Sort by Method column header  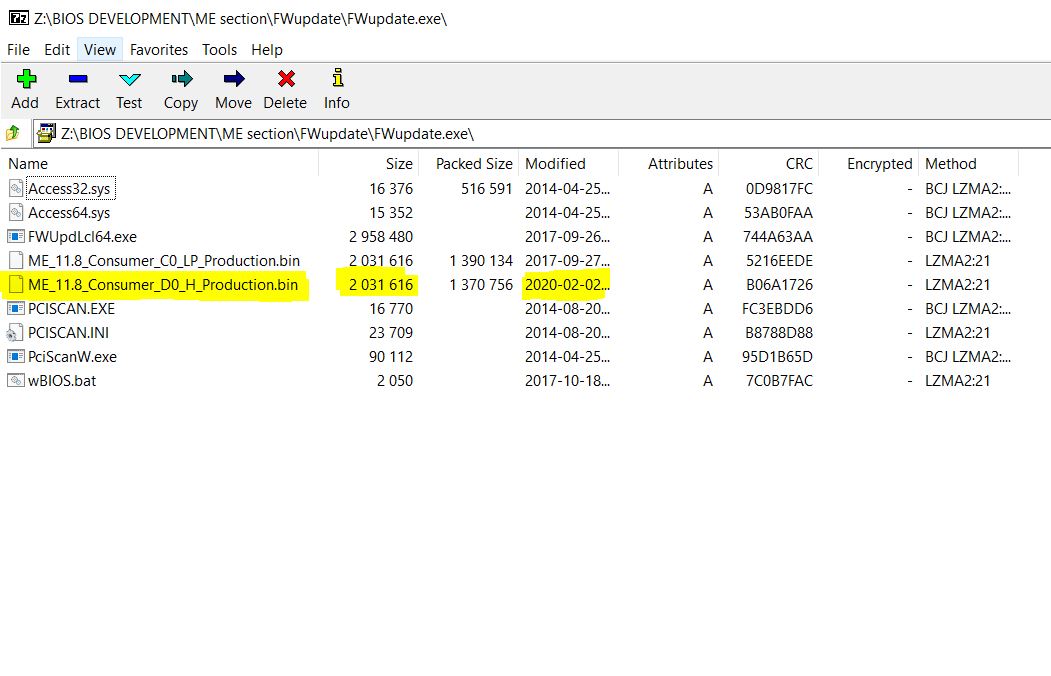969,163
